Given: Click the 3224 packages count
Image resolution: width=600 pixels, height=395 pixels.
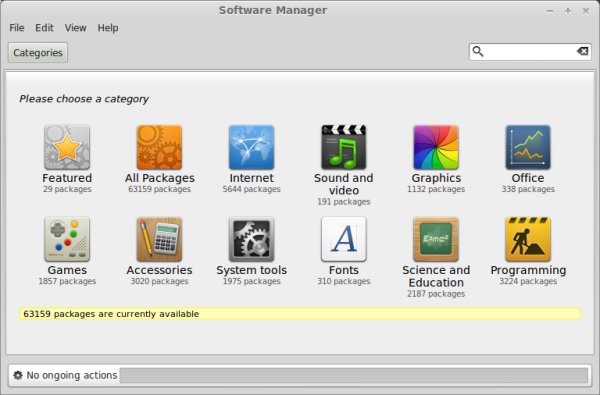Looking at the screenshot, I should click(528, 281).
